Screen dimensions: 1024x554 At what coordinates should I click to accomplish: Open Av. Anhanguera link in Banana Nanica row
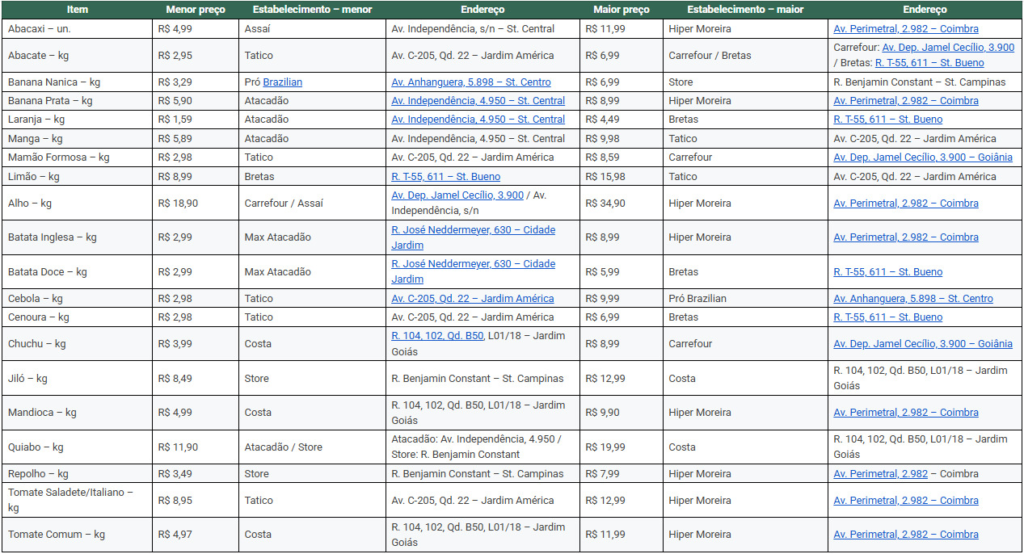coord(471,82)
